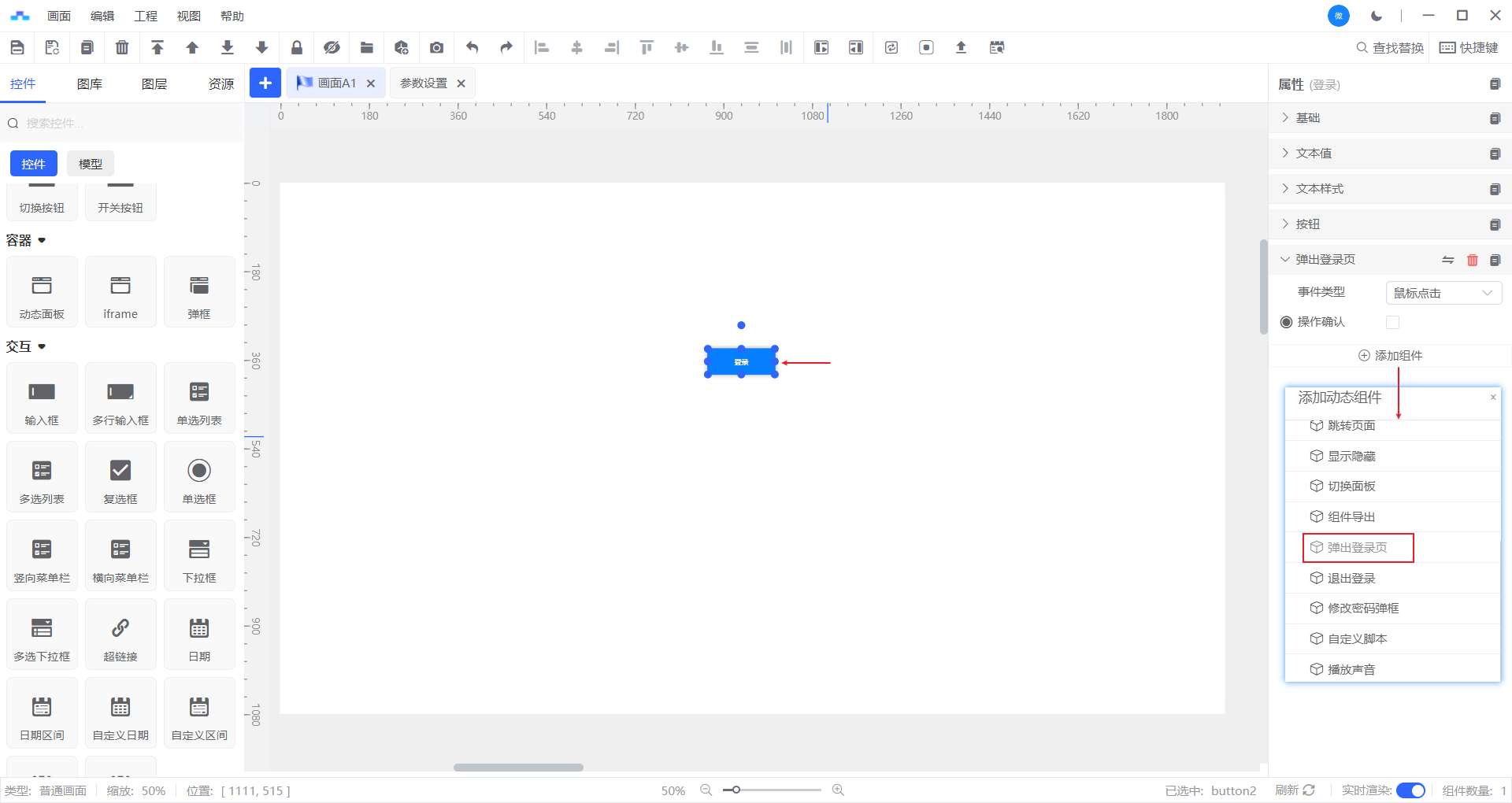The image size is (1512, 803).
Task: Click the camera screenshot icon
Action: [436, 48]
